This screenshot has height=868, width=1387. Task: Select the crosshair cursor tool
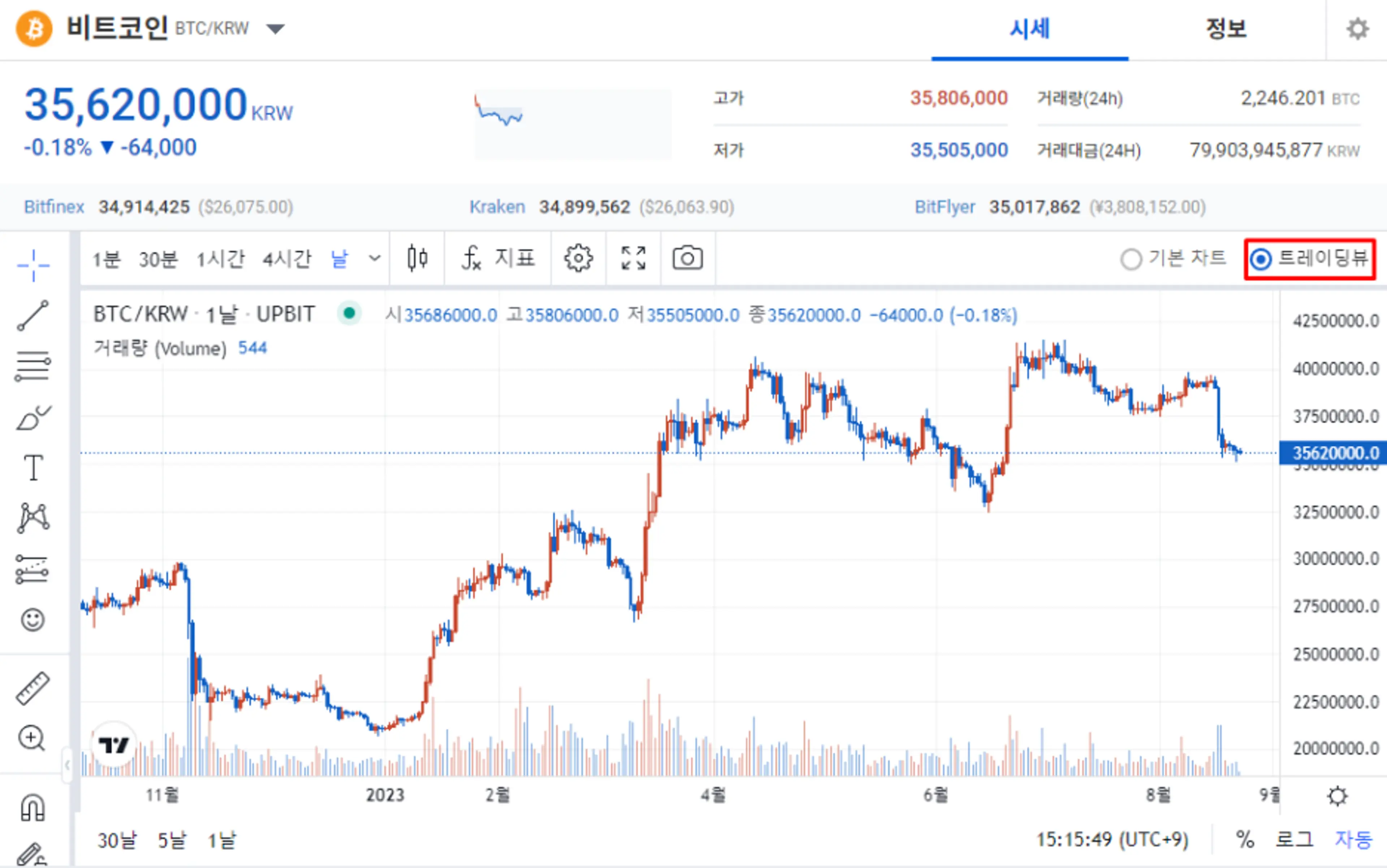[33, 266]
